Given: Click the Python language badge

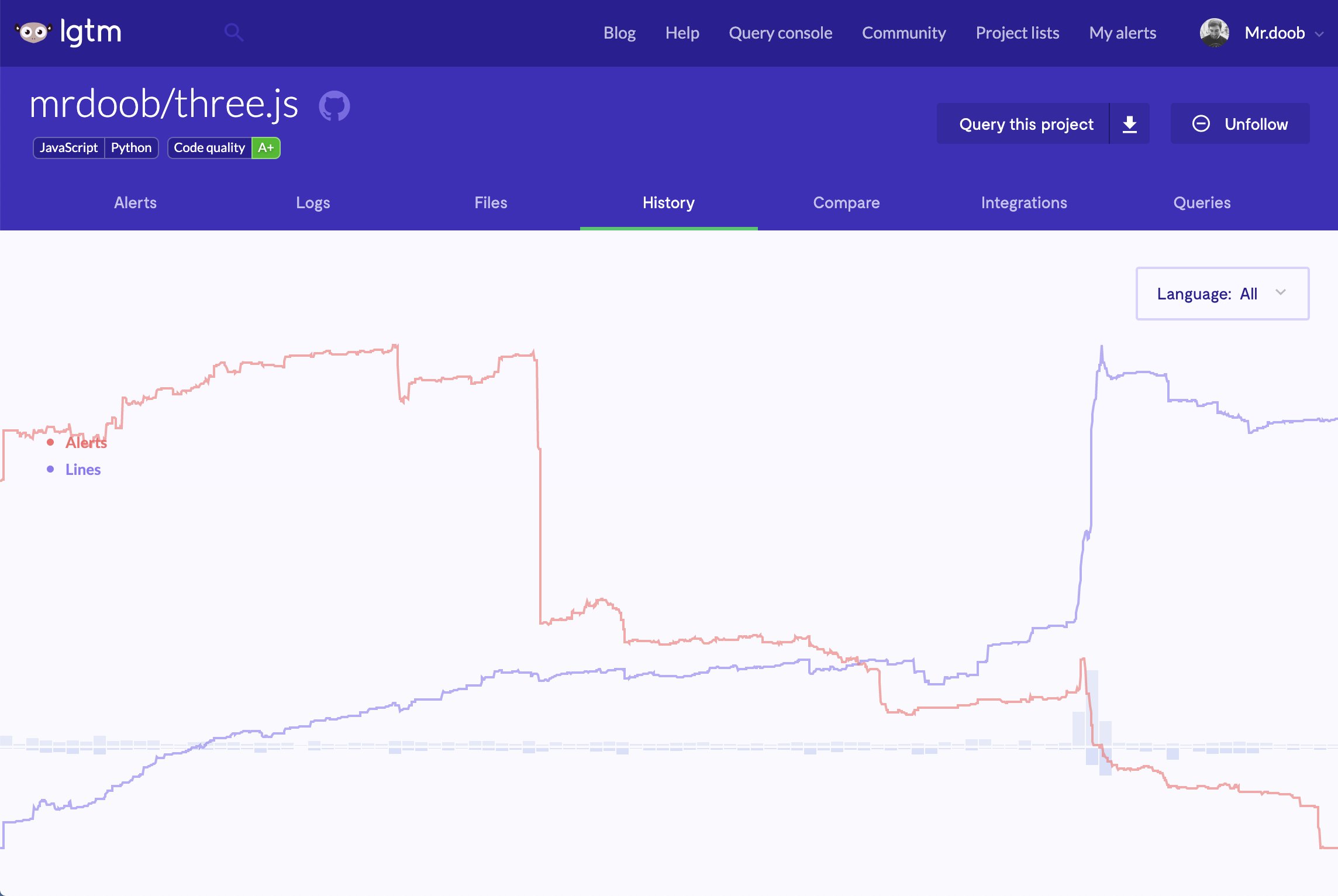Looking at the screenshot, I should tap(131, 148).
